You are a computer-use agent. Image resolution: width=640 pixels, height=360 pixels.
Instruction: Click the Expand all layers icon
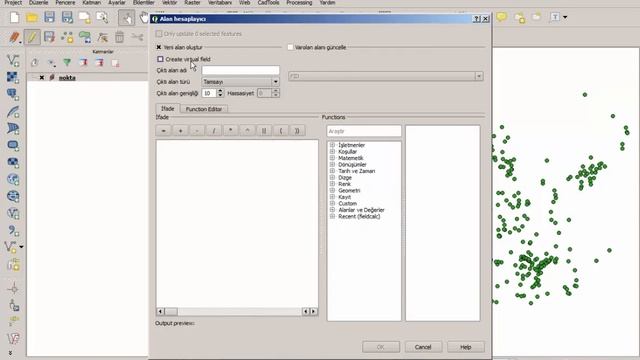point(84,62)
